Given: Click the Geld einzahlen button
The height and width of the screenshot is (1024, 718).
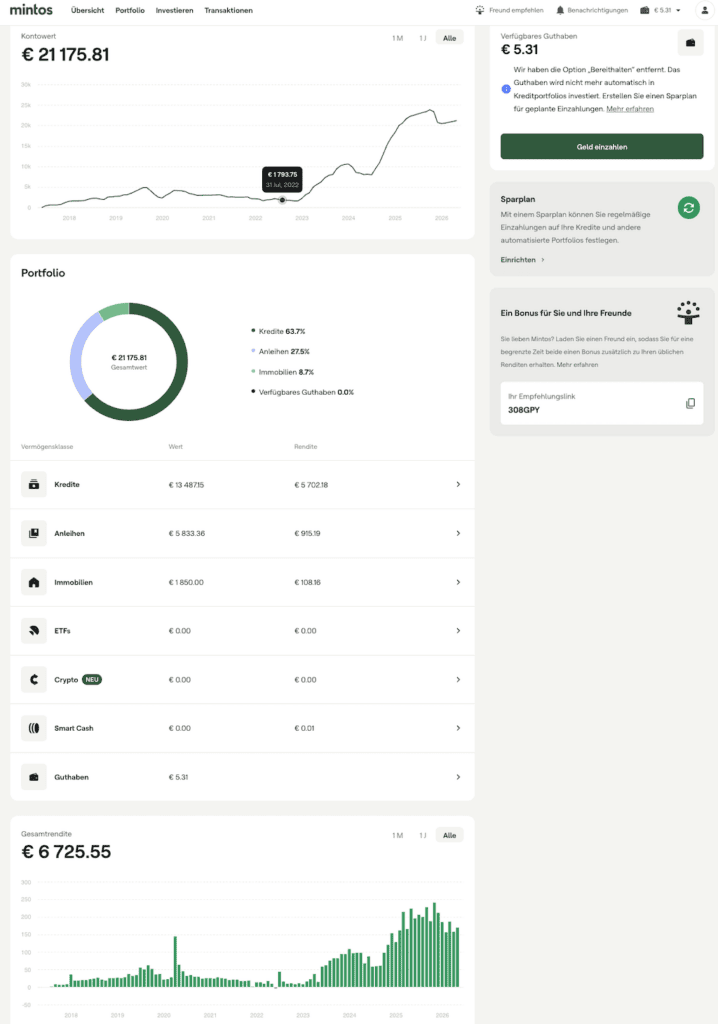Looking at the screenshot, I should point(602,147).
